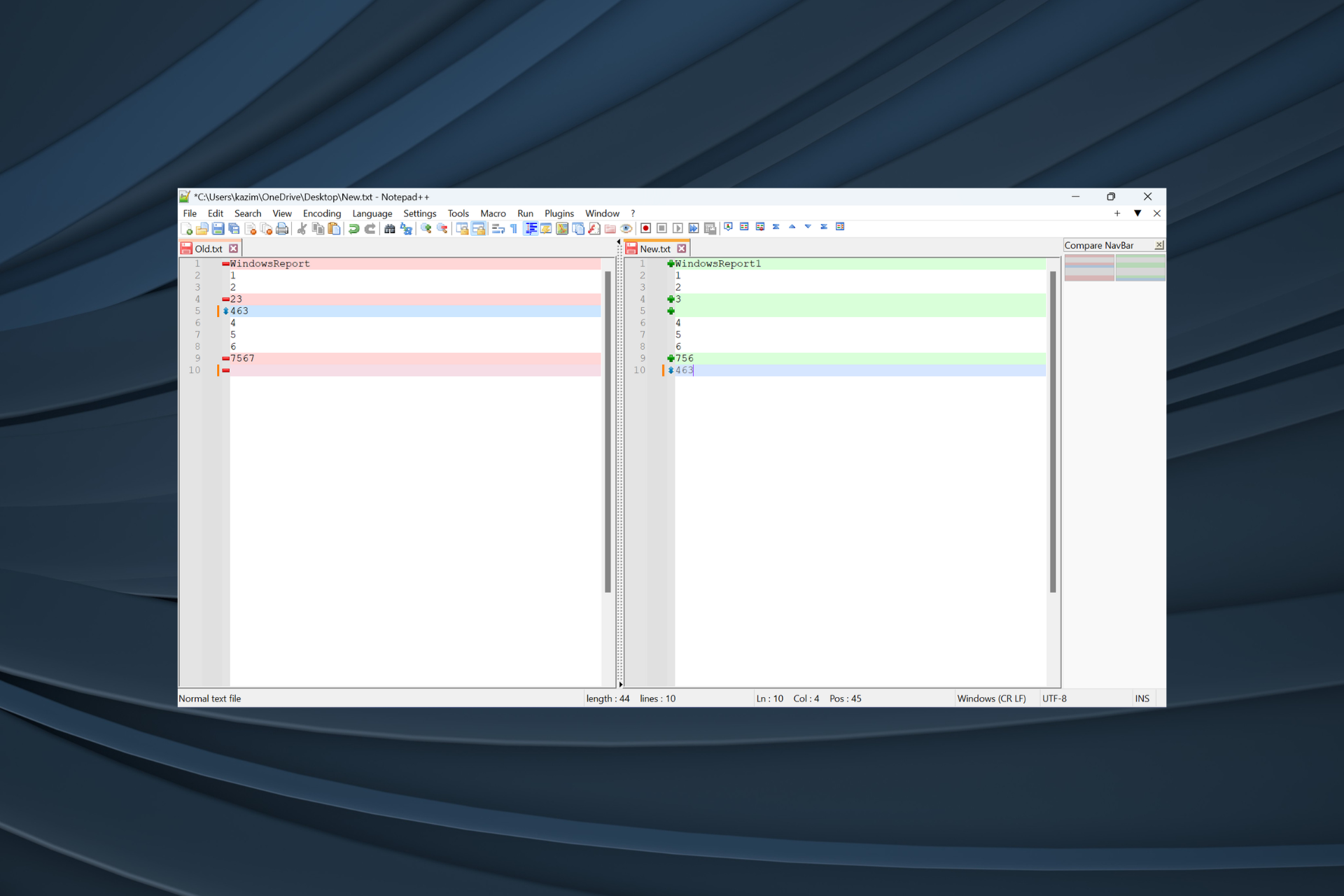This screenshot has height=896, width=1344.
Task: Go to previous difference arrow
Action: [x=792, y=227]
